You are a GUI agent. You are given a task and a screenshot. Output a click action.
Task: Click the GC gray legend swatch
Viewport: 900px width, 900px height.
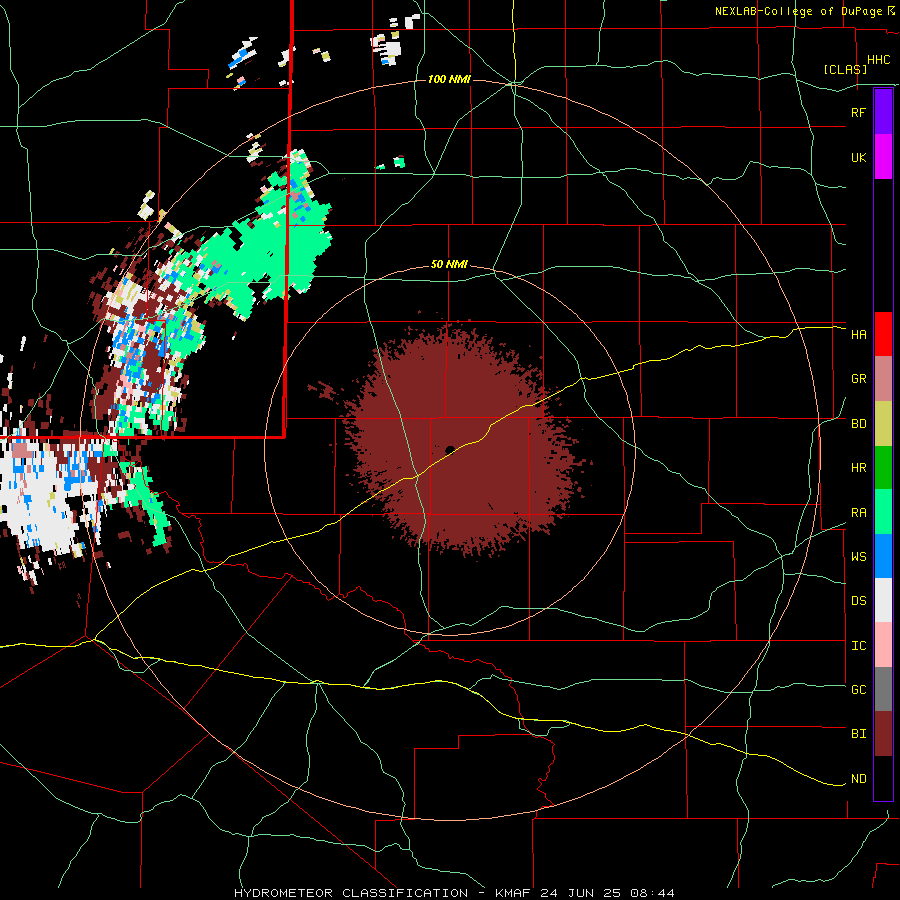(883, 689)
